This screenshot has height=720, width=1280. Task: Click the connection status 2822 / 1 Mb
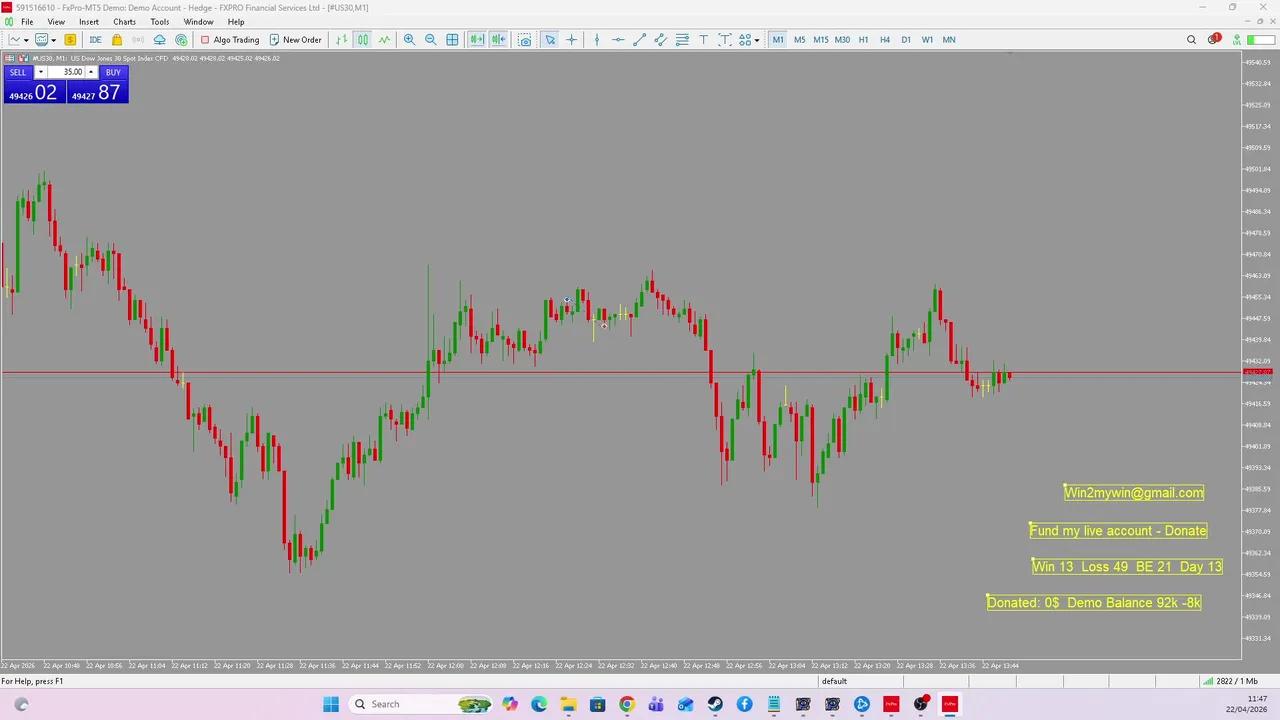point(1230,681)
